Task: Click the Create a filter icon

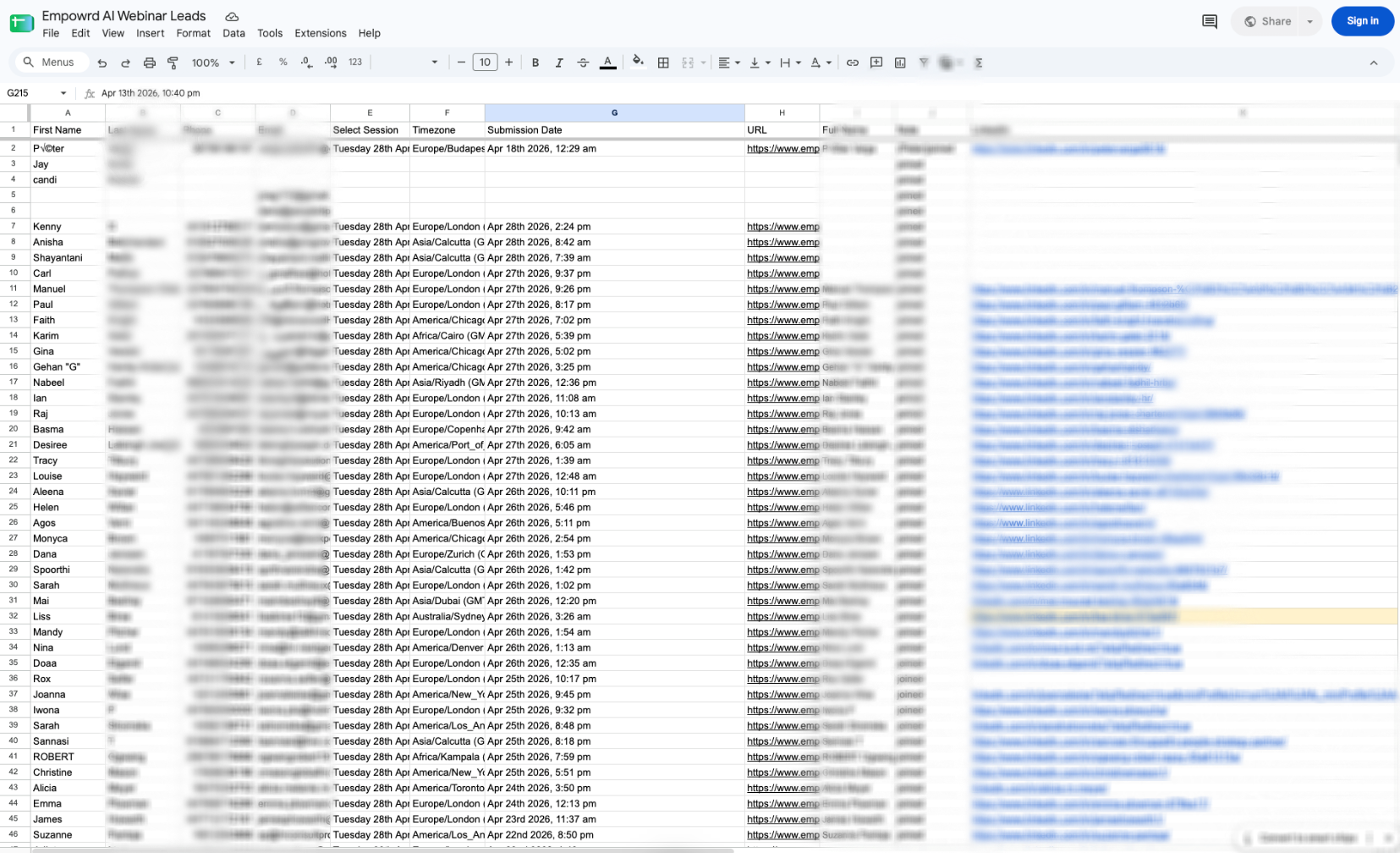Action: click(924, 63)
